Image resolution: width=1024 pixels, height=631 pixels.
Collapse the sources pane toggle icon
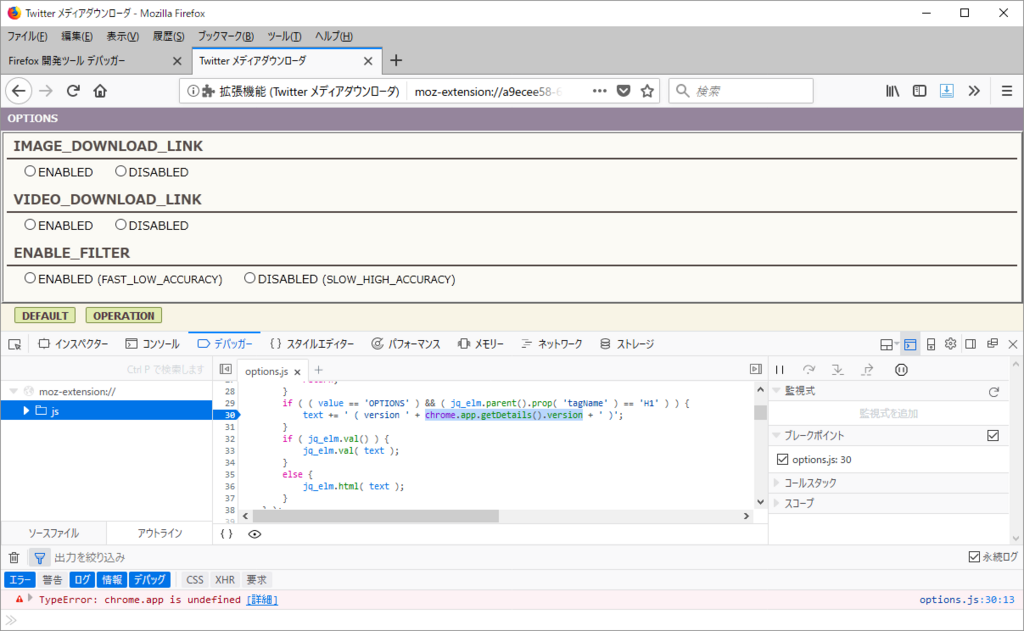pos(225,369)
